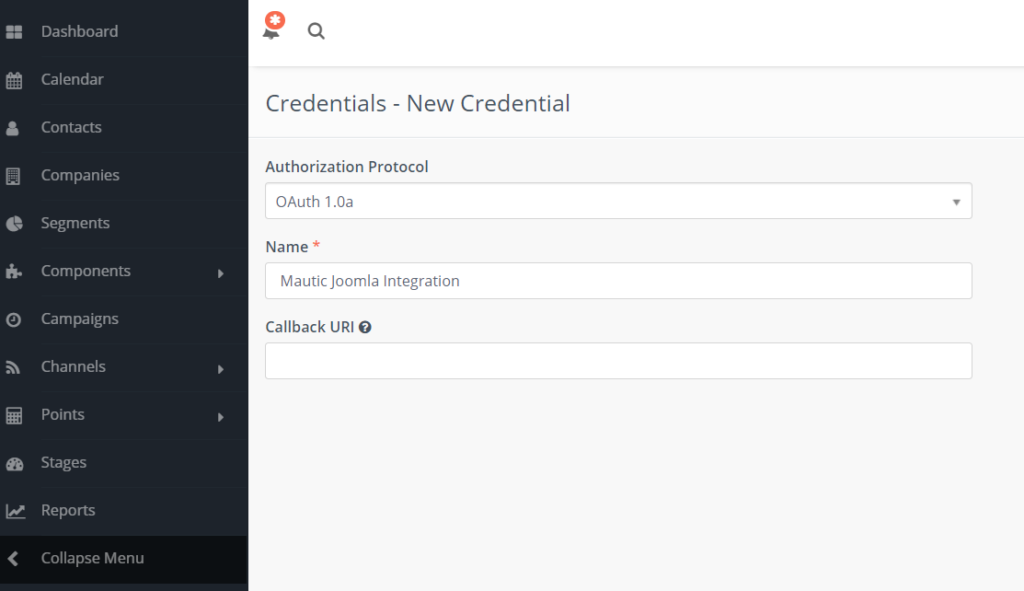This screenshot has width=1024, height=591.
Task: Click the Campaigns clock icon
Action: 13,319
